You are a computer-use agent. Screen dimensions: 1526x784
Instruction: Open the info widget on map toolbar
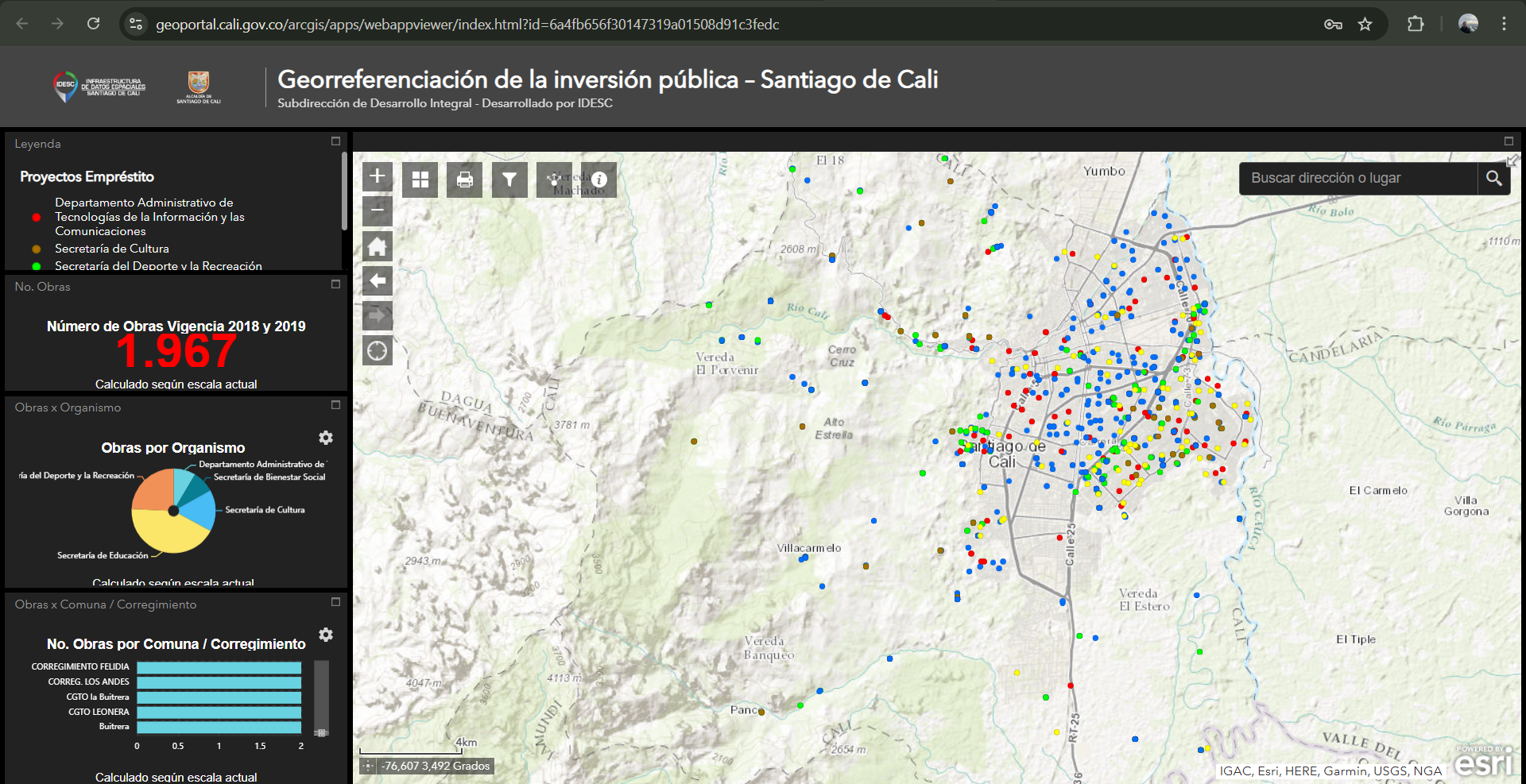[x=599, y=180]
